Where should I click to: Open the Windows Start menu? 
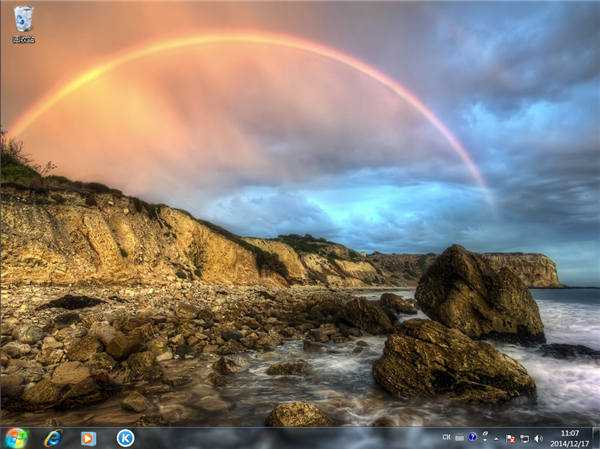tap(16, 438)
